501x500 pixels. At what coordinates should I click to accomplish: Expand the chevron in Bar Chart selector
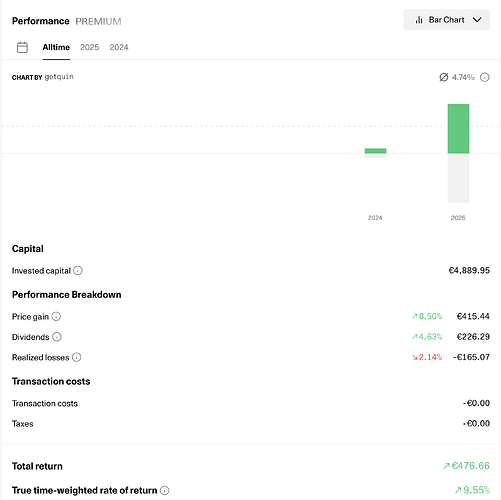(477, 20)
